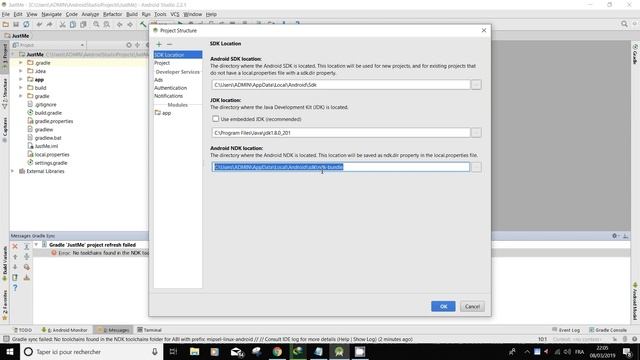
Task: Click the Cancel button
Action: click(x=472, y=306)
